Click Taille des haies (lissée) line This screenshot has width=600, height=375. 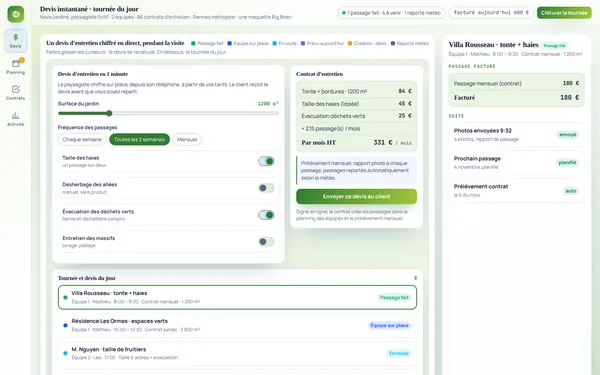point(356,103)
